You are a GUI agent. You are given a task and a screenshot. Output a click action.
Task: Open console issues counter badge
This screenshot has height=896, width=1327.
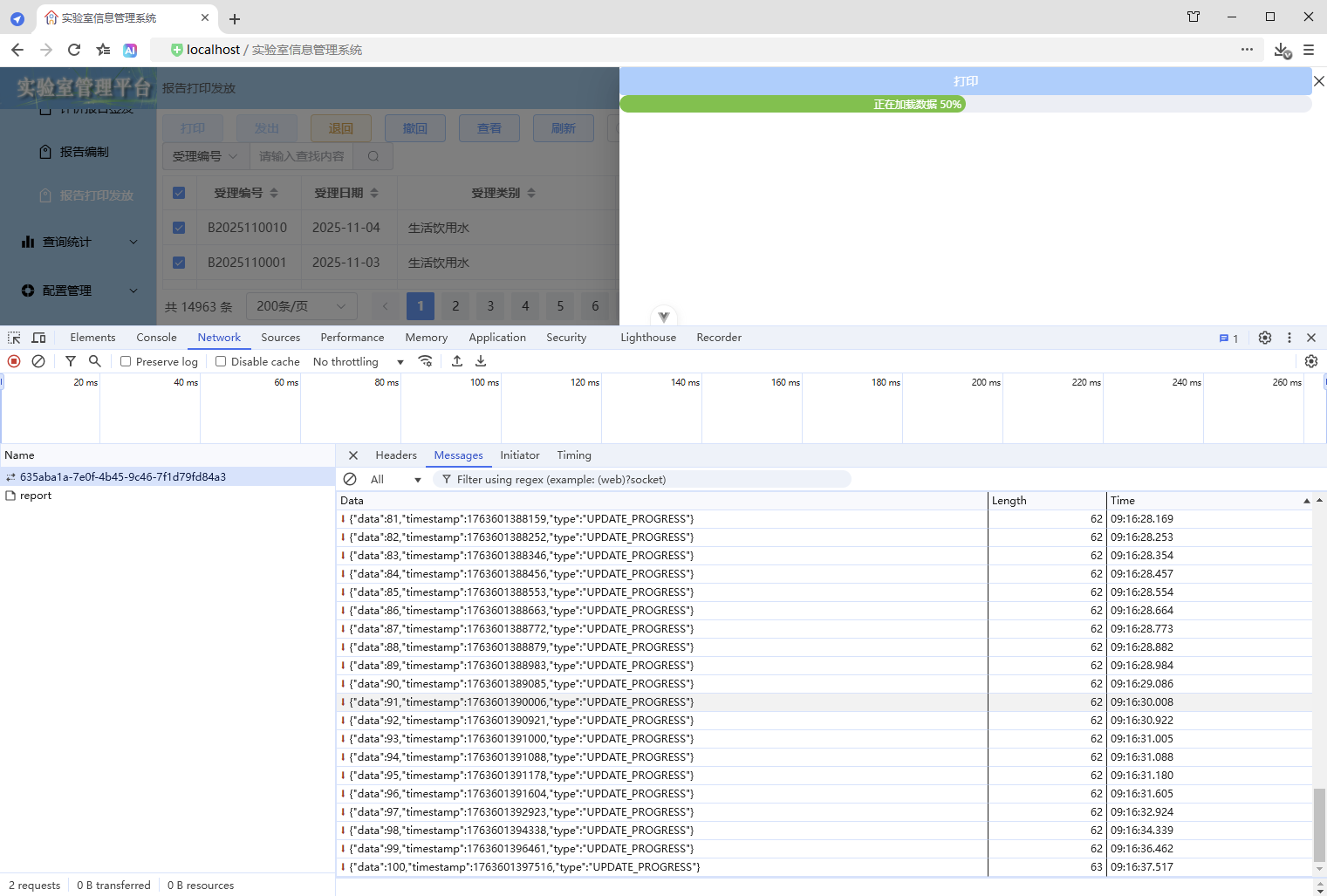tap(1228, 339)
